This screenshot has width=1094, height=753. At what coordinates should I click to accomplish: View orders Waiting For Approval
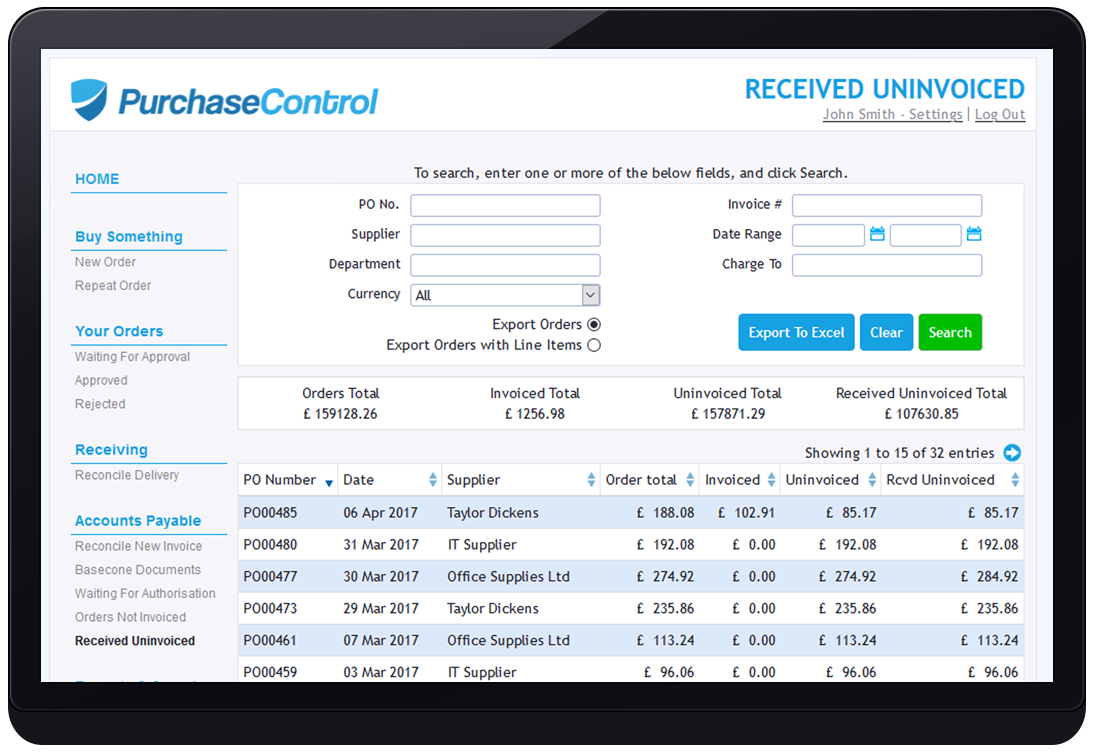(x=133, y=357)
